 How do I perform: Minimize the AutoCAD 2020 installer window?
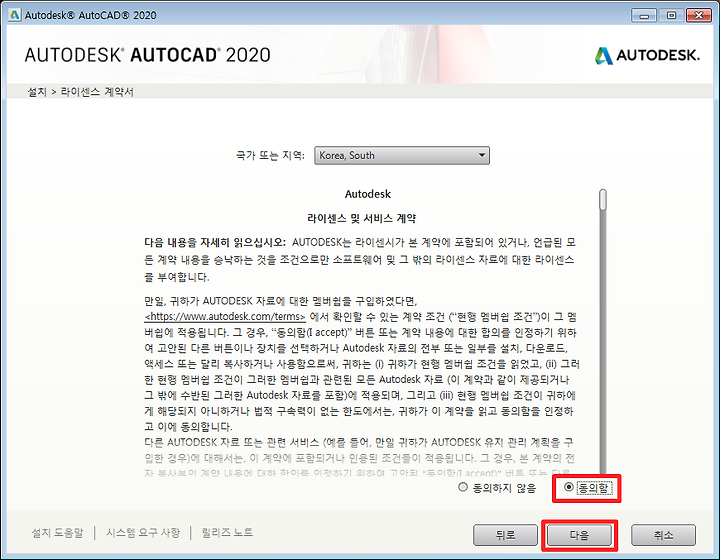[x=644, y=16]
